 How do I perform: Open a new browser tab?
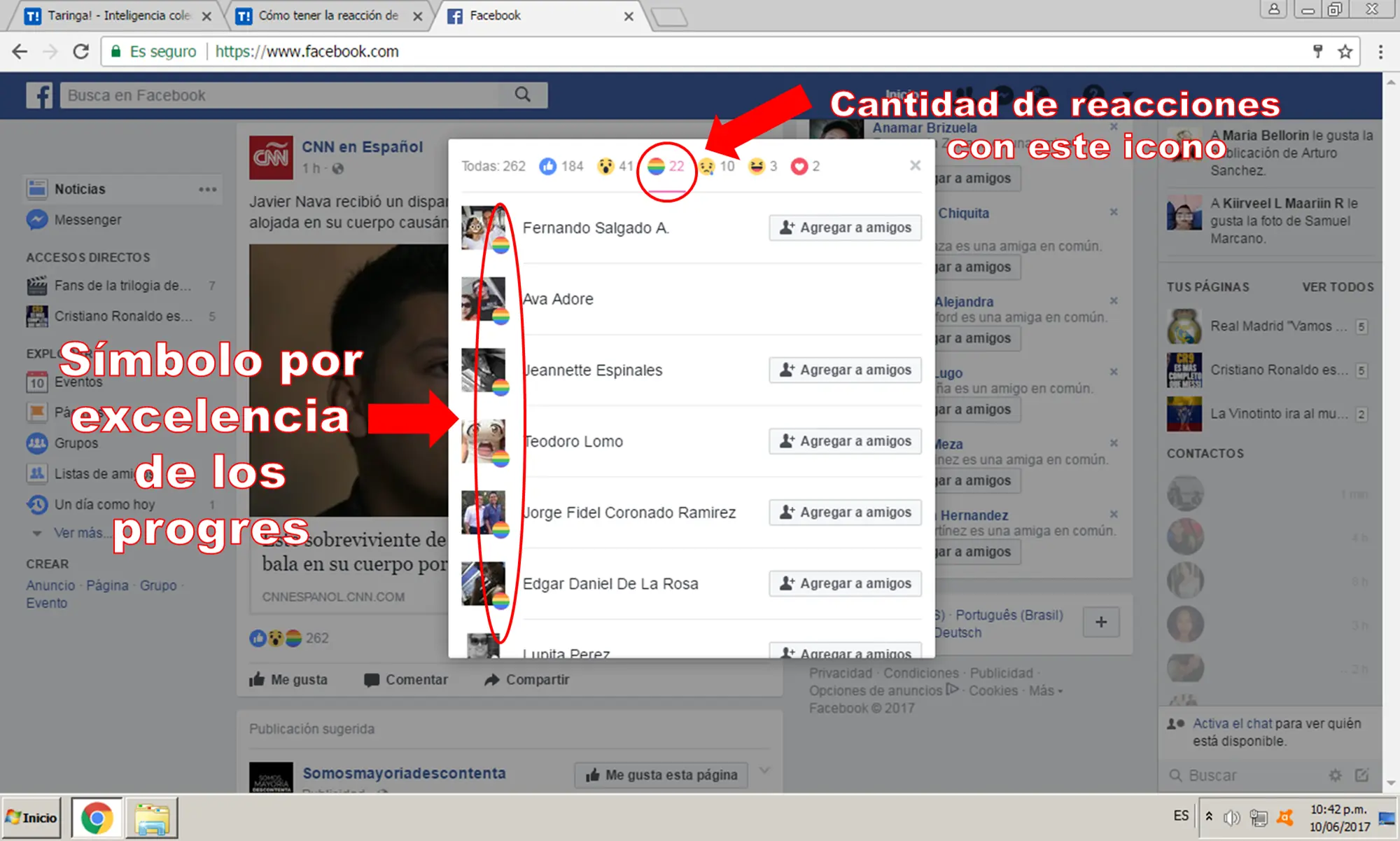pos(669,17)
